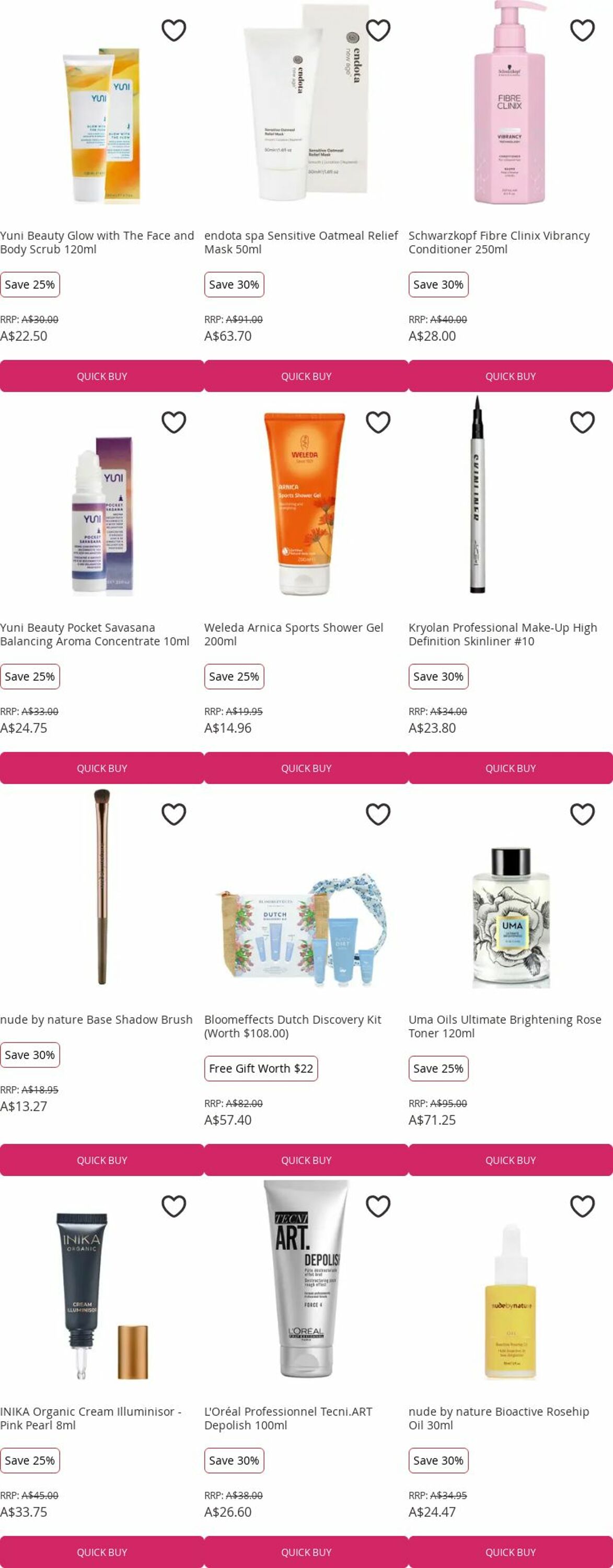
Task: Quick buy the Yuni Beauty Pocket Savasana
Action: [102, 768]
